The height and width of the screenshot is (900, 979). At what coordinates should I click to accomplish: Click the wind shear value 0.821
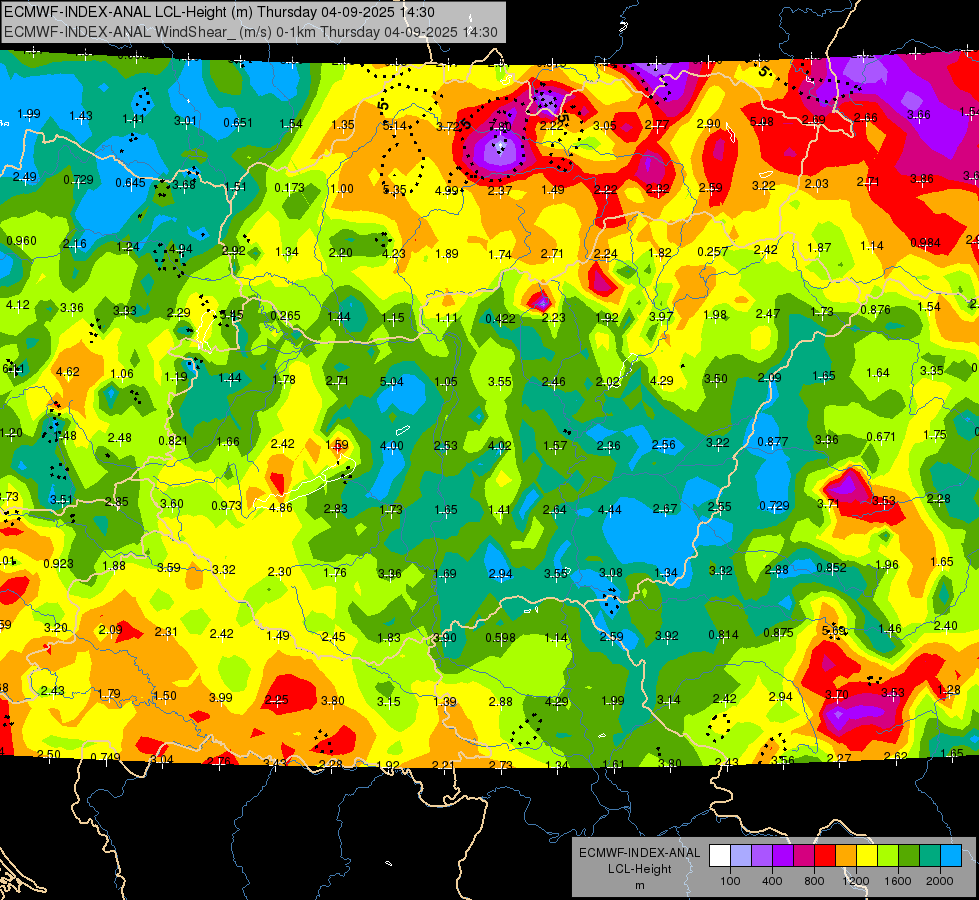pyautogui.click(x=173, y=440)
